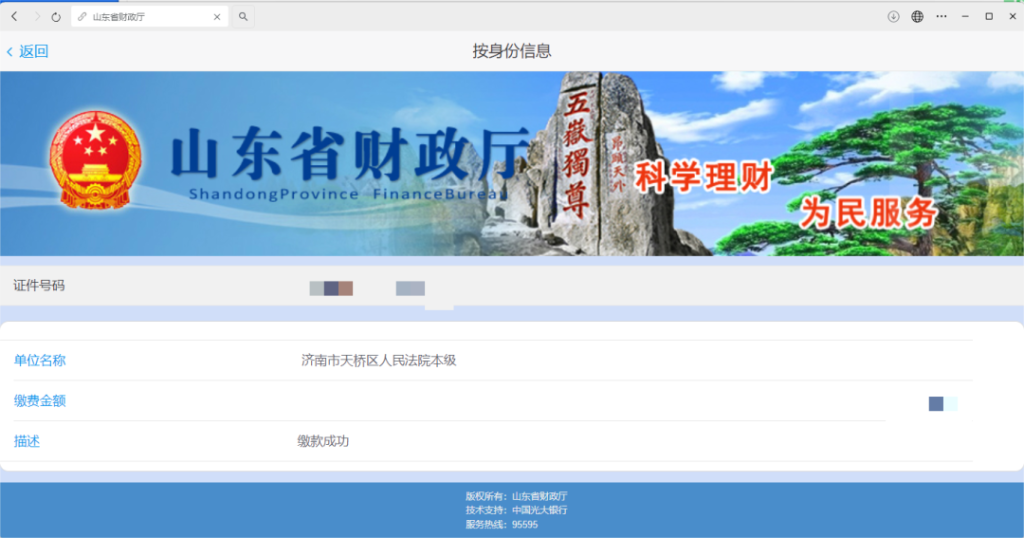The width and height of the screenshot is (1024, 538).
Task: Click the 返回 back link
Action: [x=28, y=51]
